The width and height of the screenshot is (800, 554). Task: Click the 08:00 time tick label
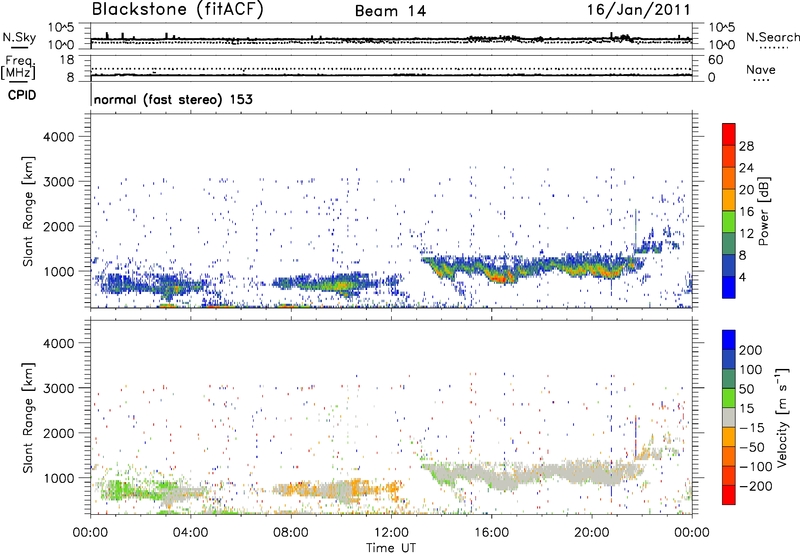291,533
